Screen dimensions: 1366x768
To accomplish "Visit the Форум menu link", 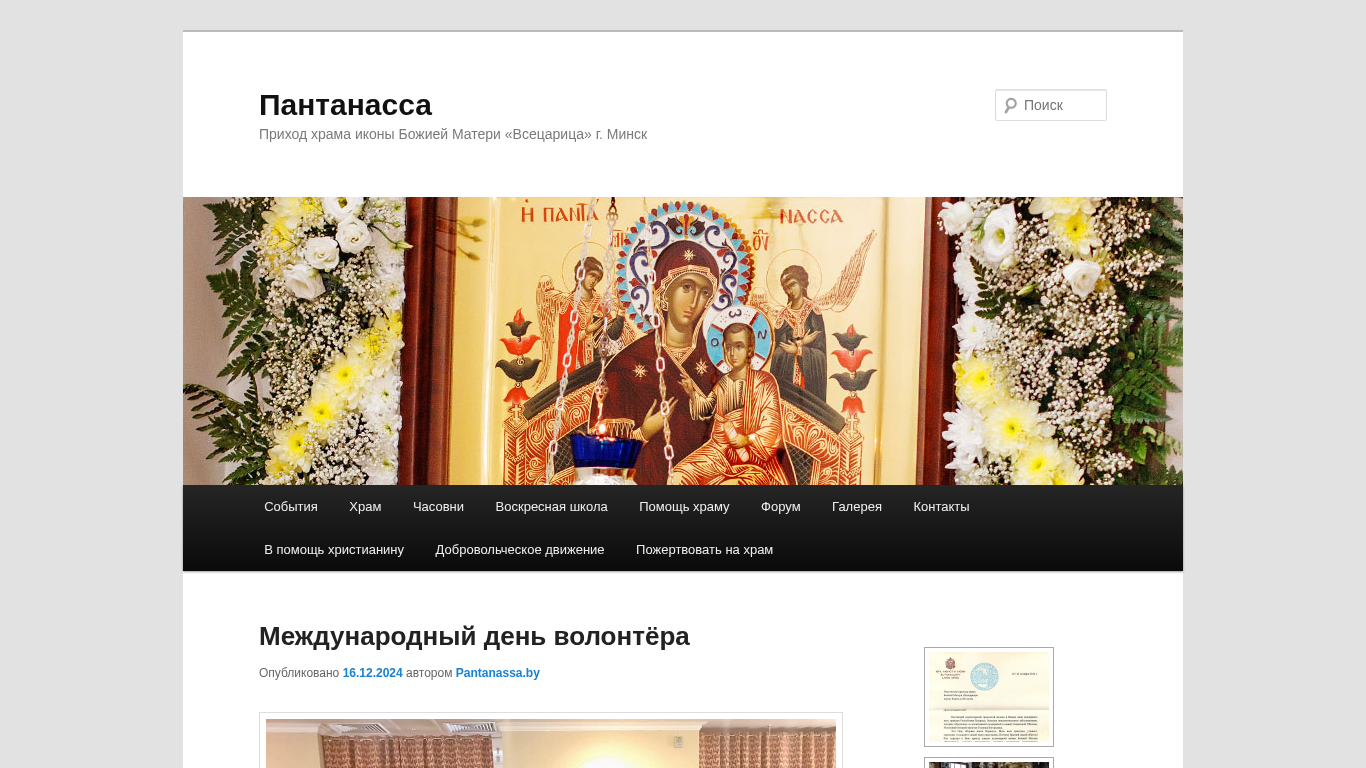I will 781,506.
